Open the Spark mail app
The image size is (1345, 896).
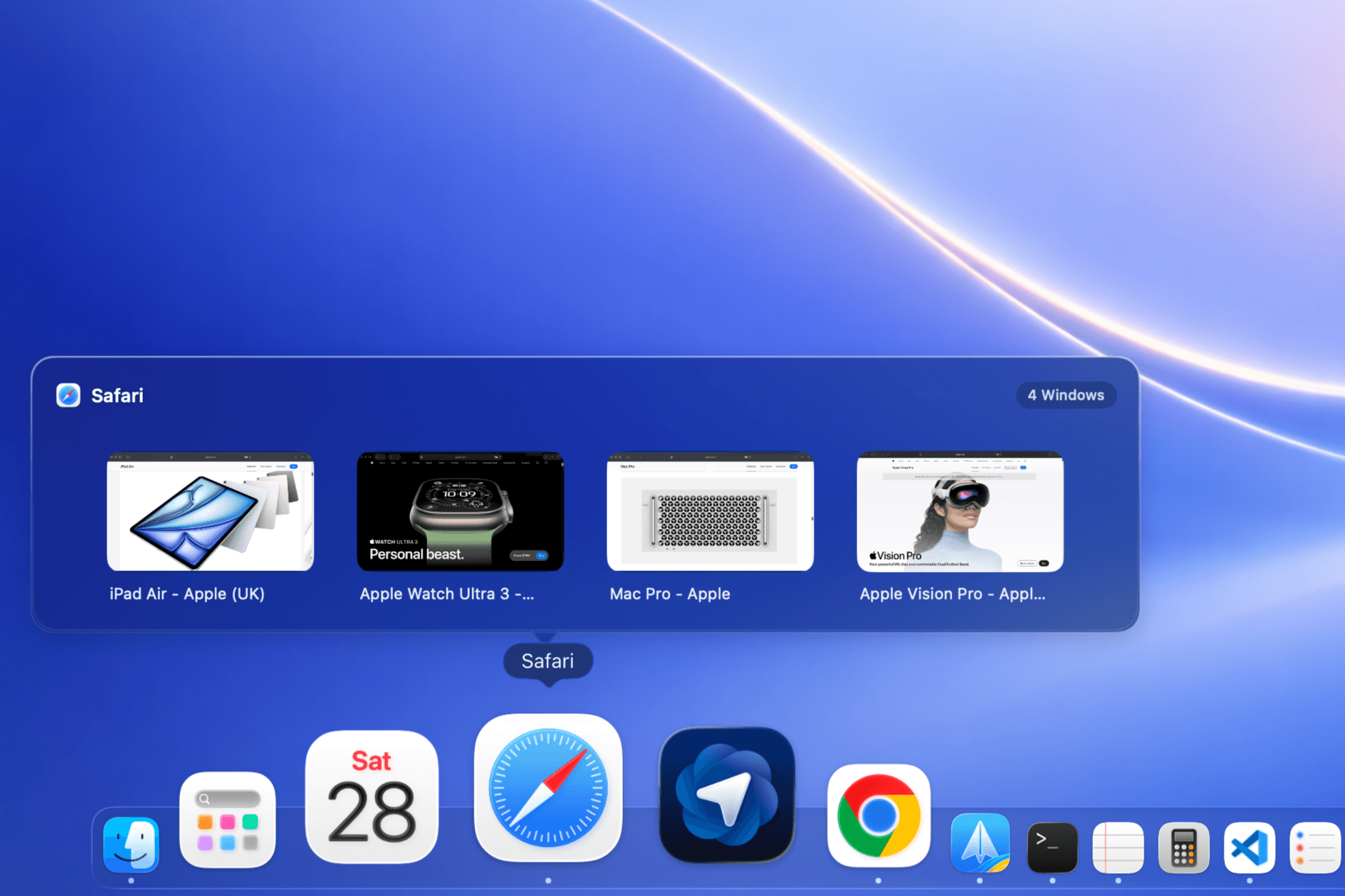(980, 847)
